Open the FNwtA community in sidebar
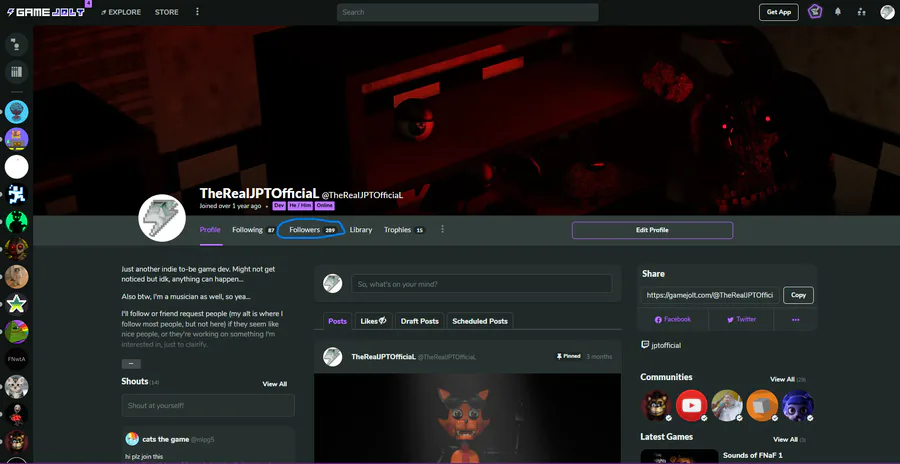The width and height of the screenshot is (900, 464). (x=17, y=359)
